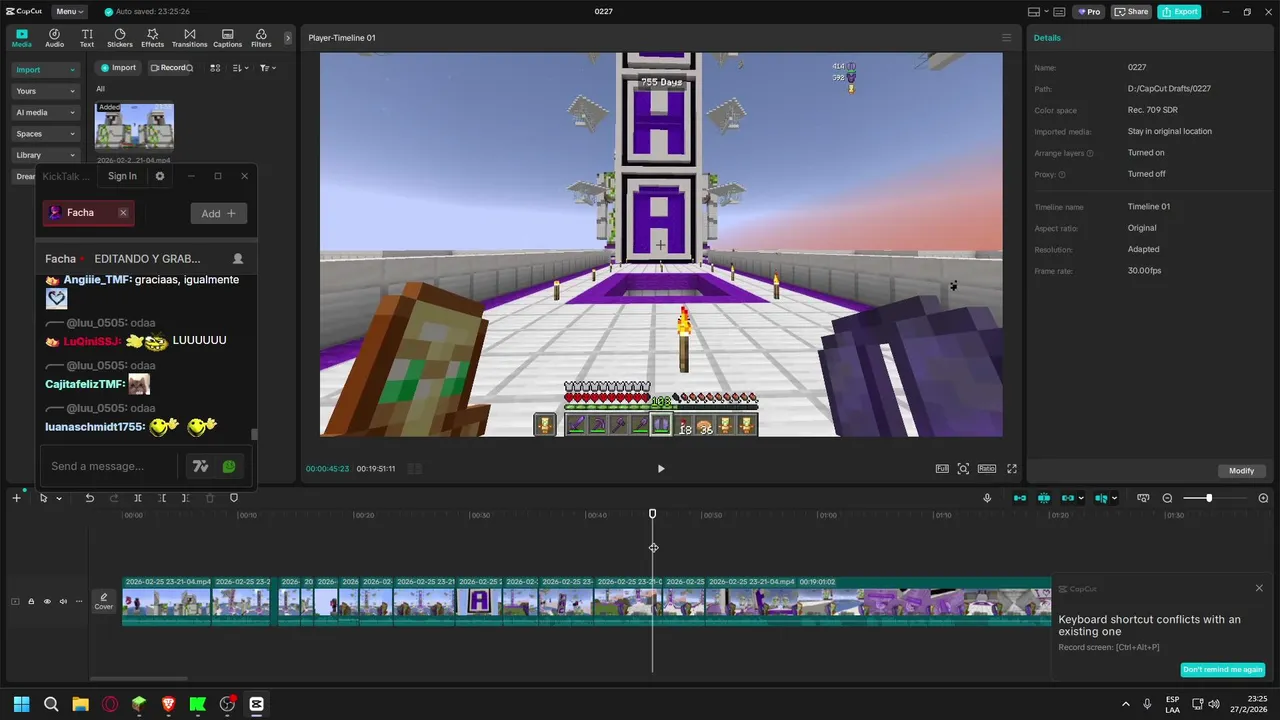
Task: Lock the main video track
Action: click(x=31, y=602)
